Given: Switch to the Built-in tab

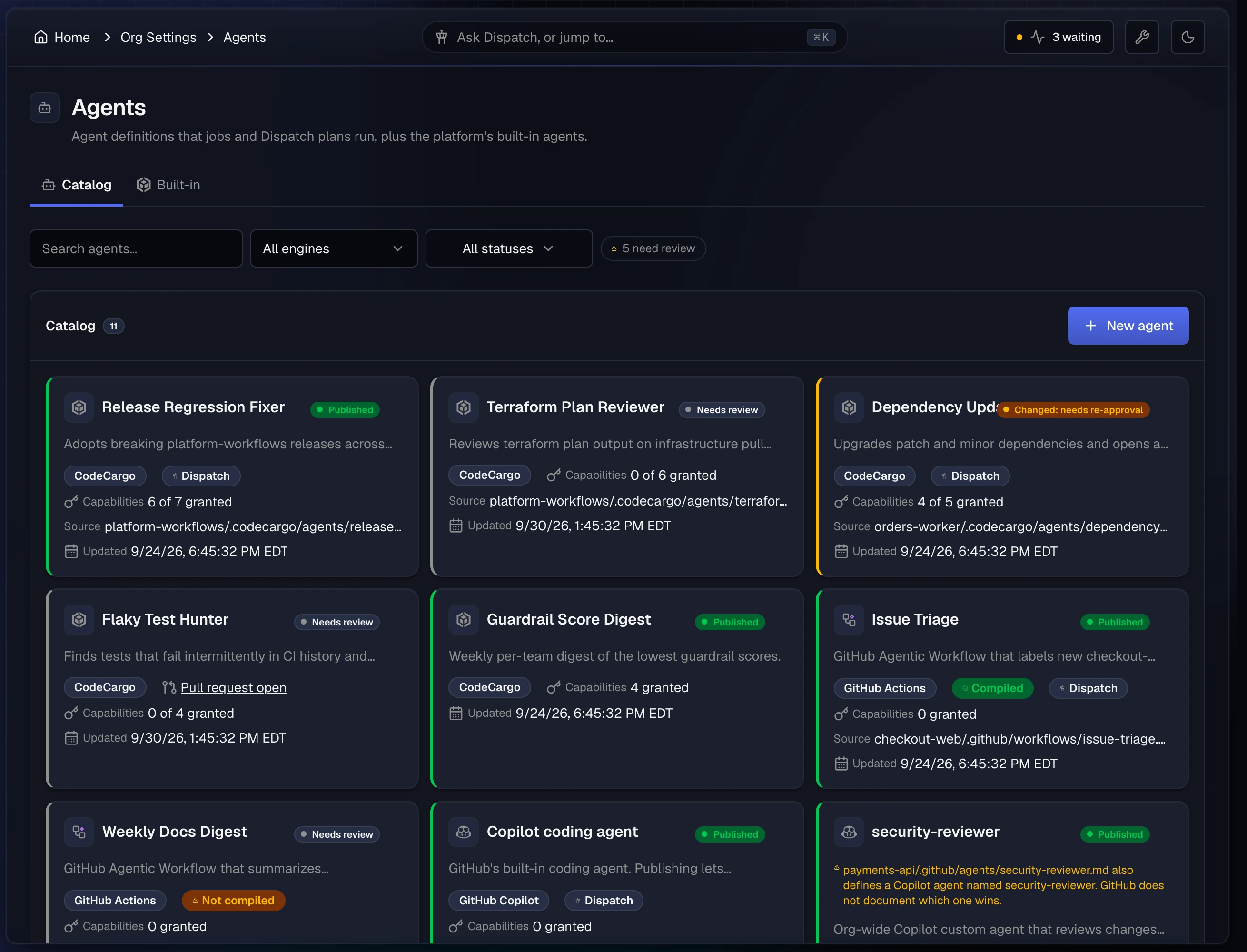Looking at the screenshot, I should (x=168, y=185).
